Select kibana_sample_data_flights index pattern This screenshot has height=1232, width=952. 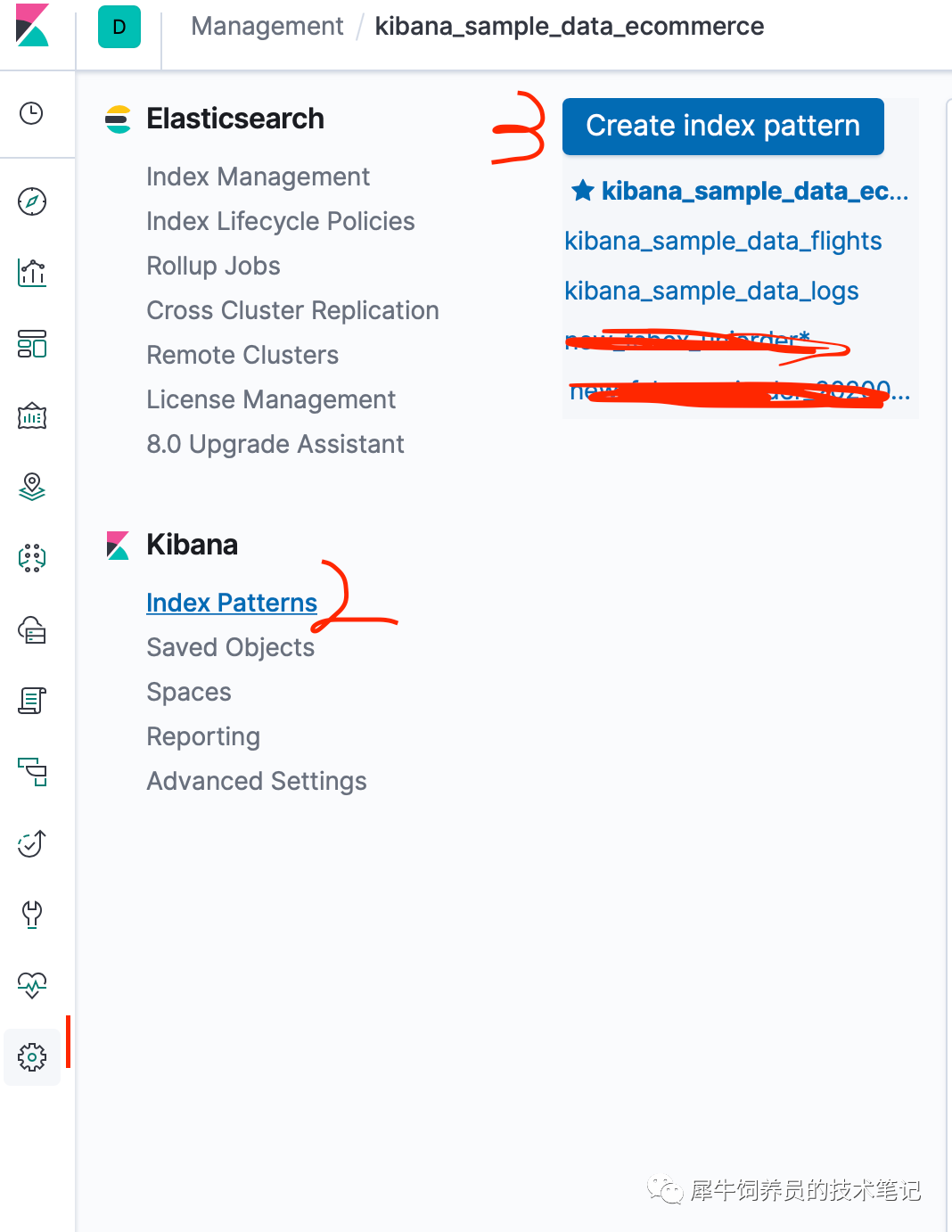723,241
